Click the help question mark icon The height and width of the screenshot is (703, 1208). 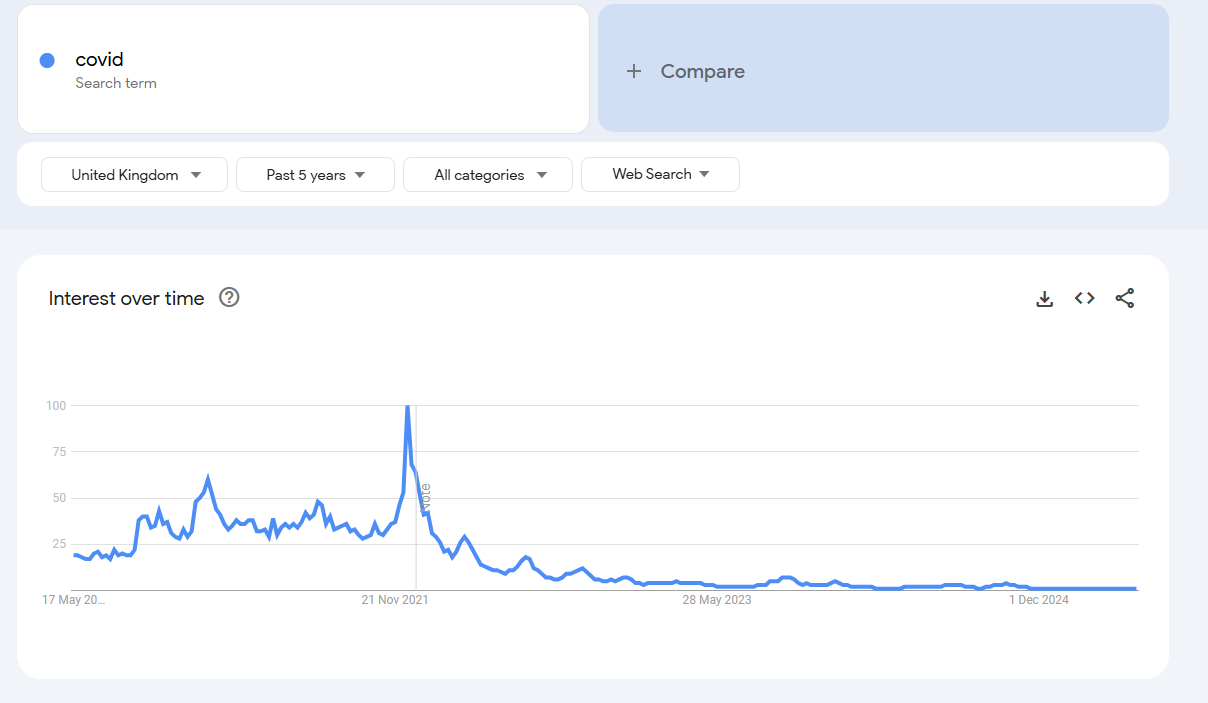[x=229, y=297]
